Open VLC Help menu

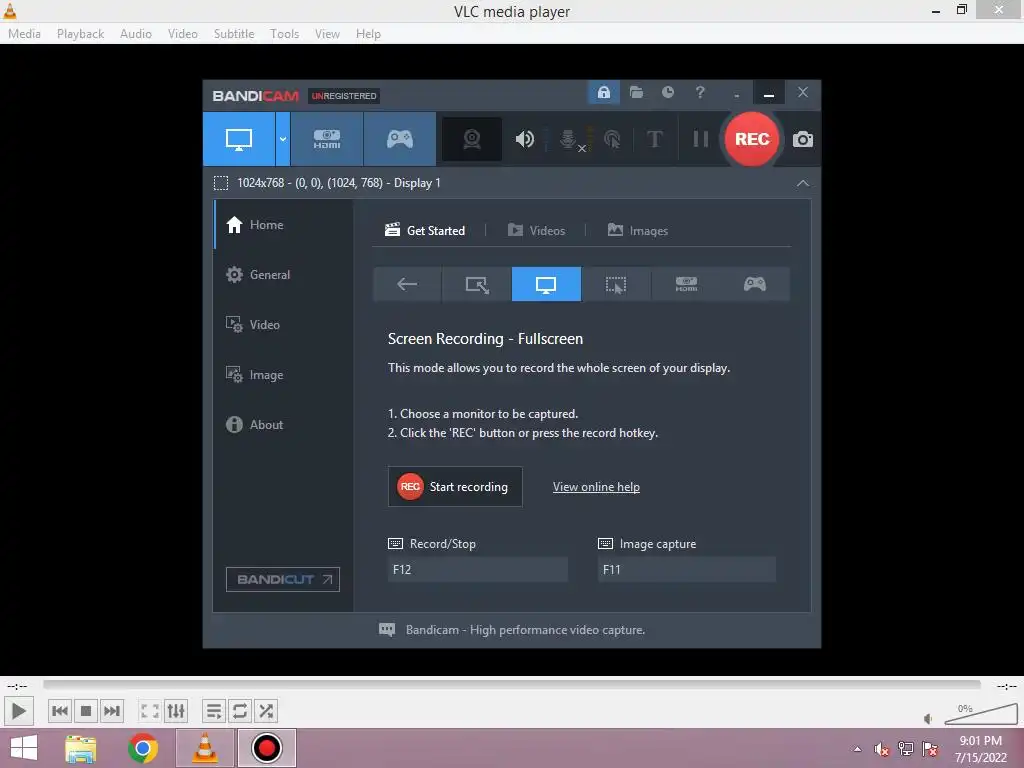(x=368, y=34)
